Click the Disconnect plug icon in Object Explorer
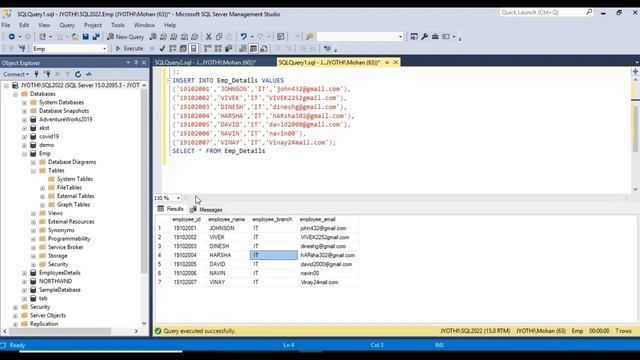 pos(47,74)
